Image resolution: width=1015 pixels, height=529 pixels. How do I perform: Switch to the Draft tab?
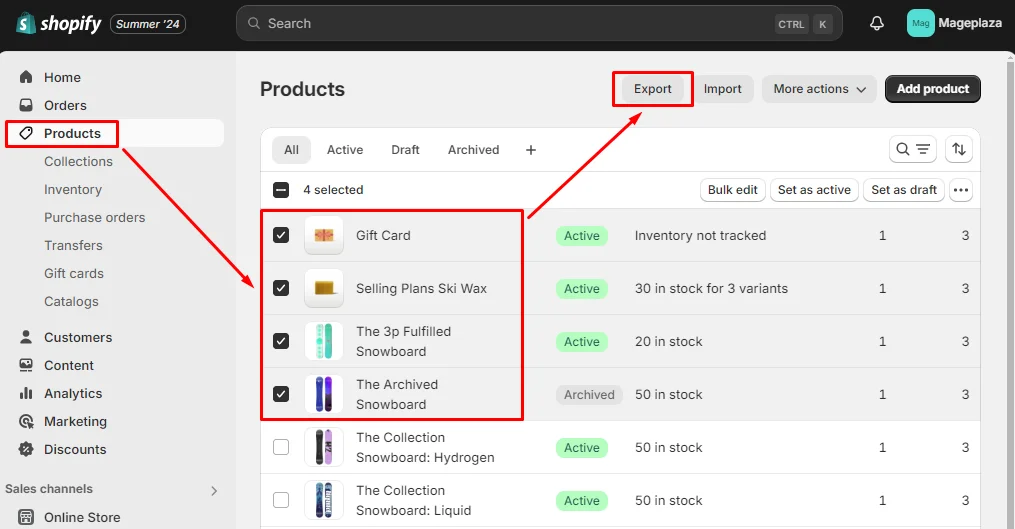pos(405,150)
